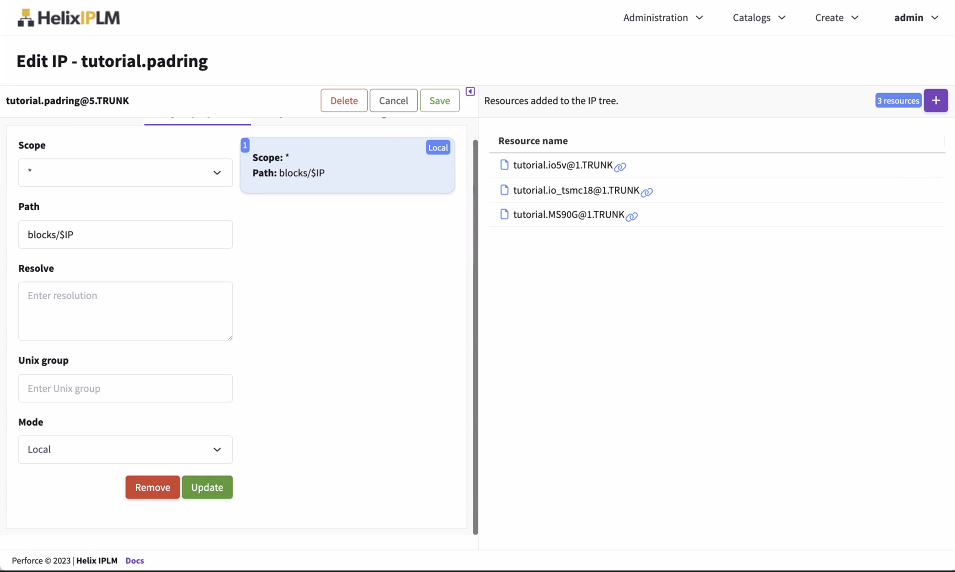Click the green Update button
The height and width of the screenshot is (572, 955).
click(207, 487)
